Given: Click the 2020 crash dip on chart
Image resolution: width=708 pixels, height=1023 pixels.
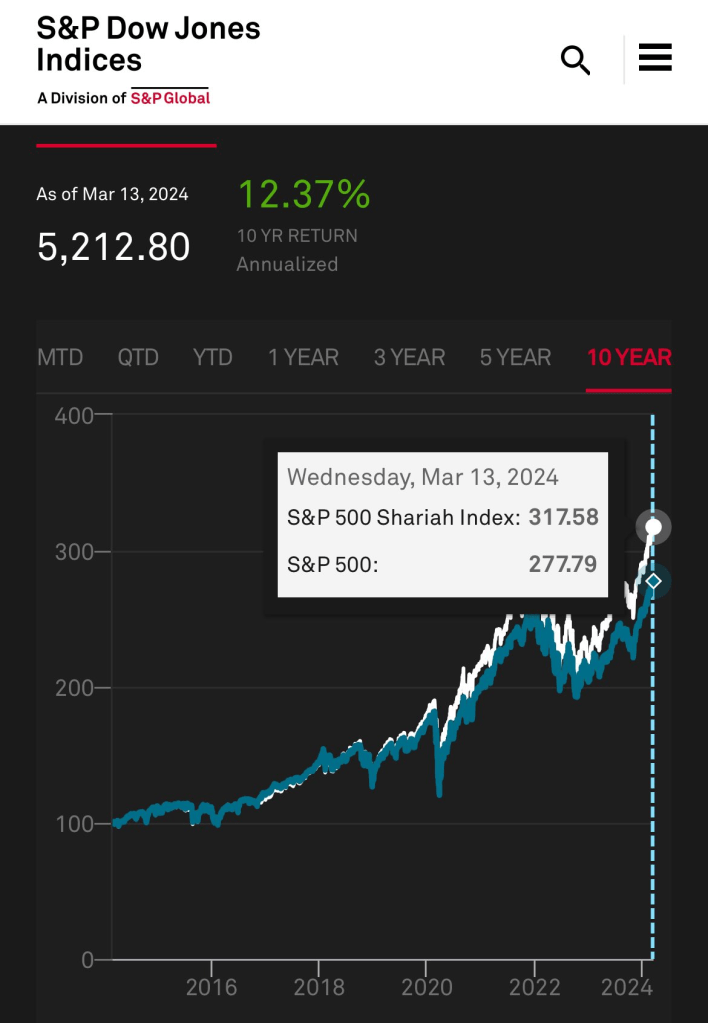Looking at the screenshot, I should (x=440, y=785).
